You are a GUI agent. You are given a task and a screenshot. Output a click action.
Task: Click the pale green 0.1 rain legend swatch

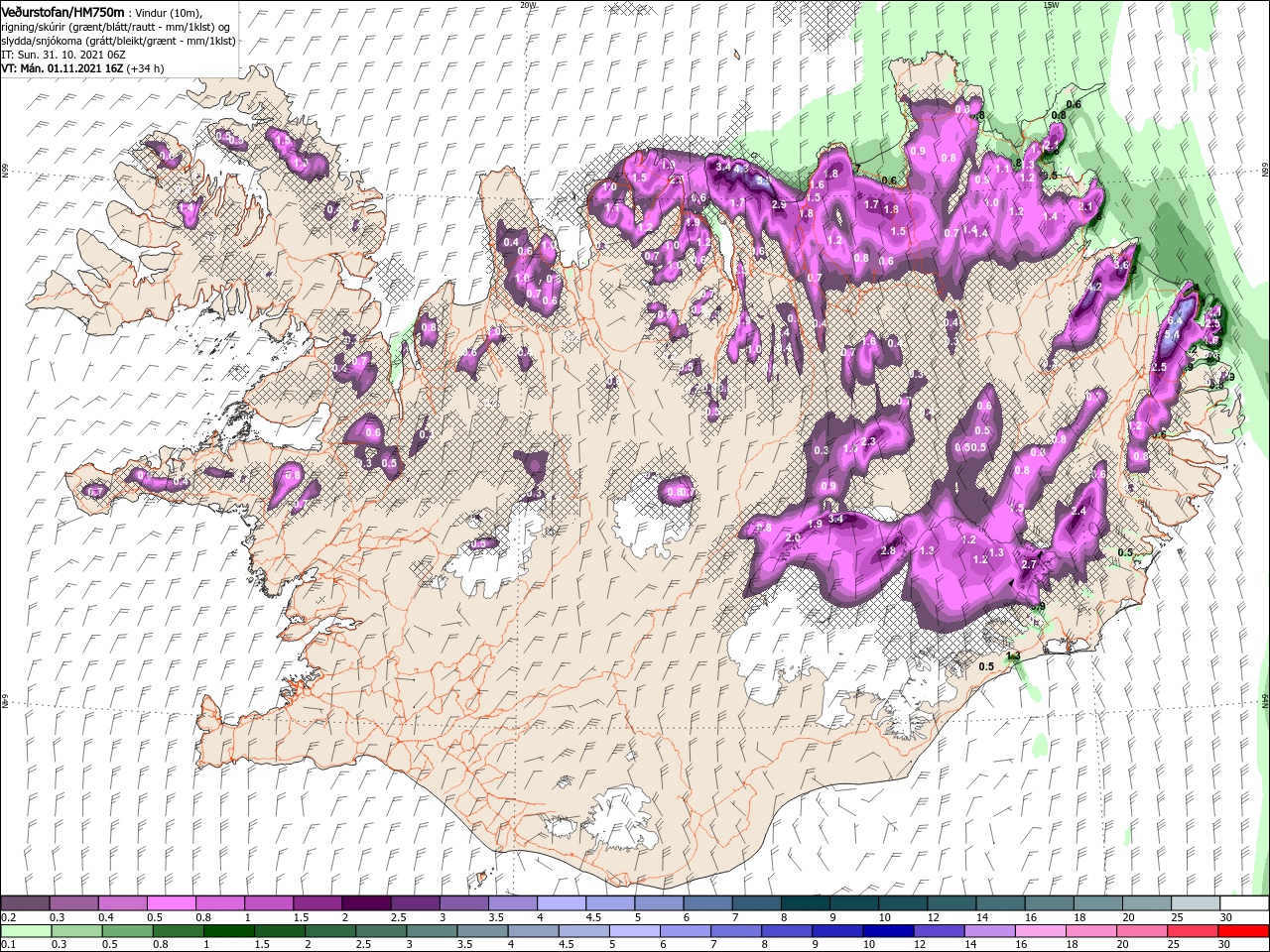[x=27, y=930]
